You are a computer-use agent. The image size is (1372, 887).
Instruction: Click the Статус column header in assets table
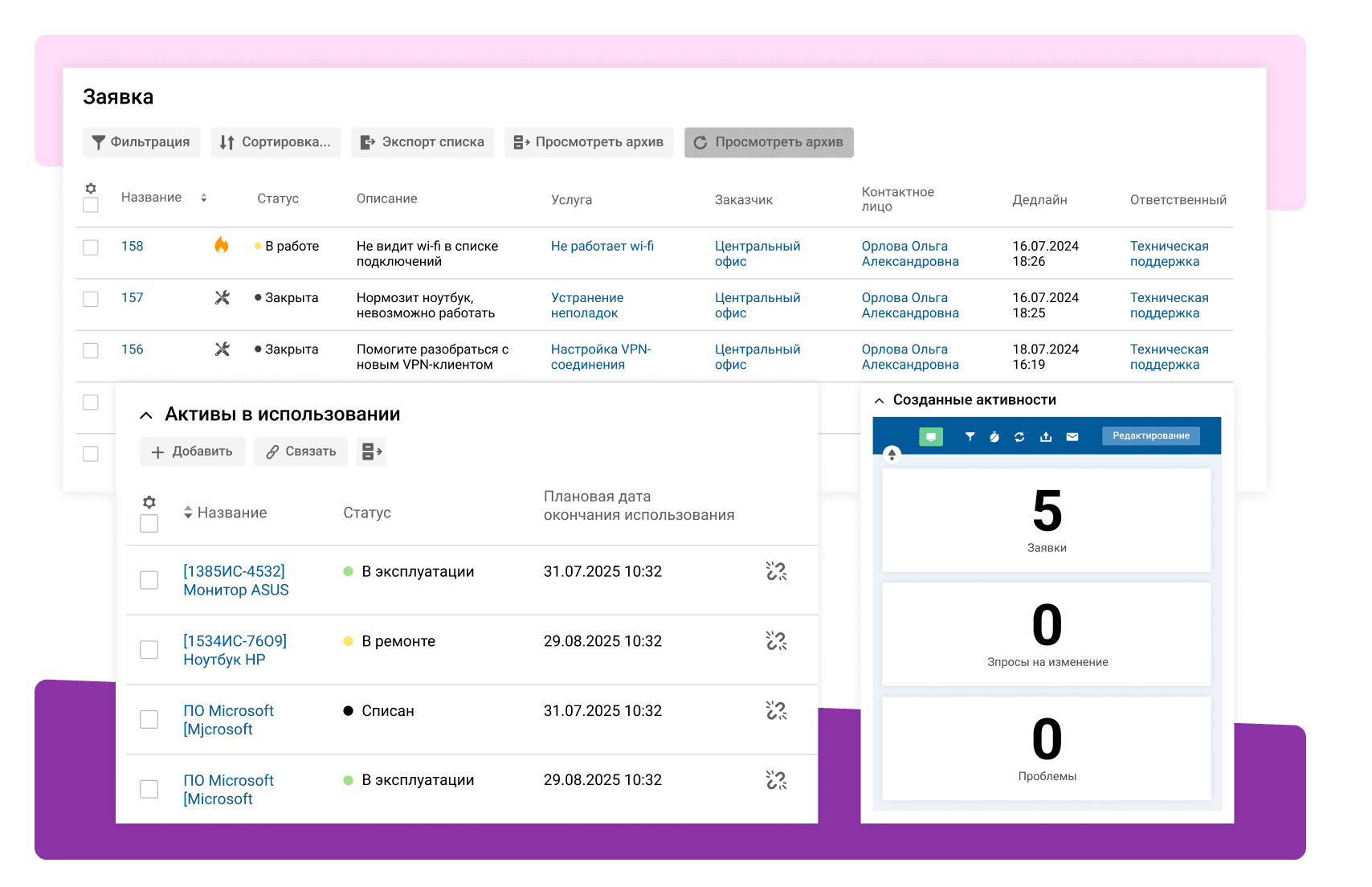pyautogui.click(x=367, y=513)
